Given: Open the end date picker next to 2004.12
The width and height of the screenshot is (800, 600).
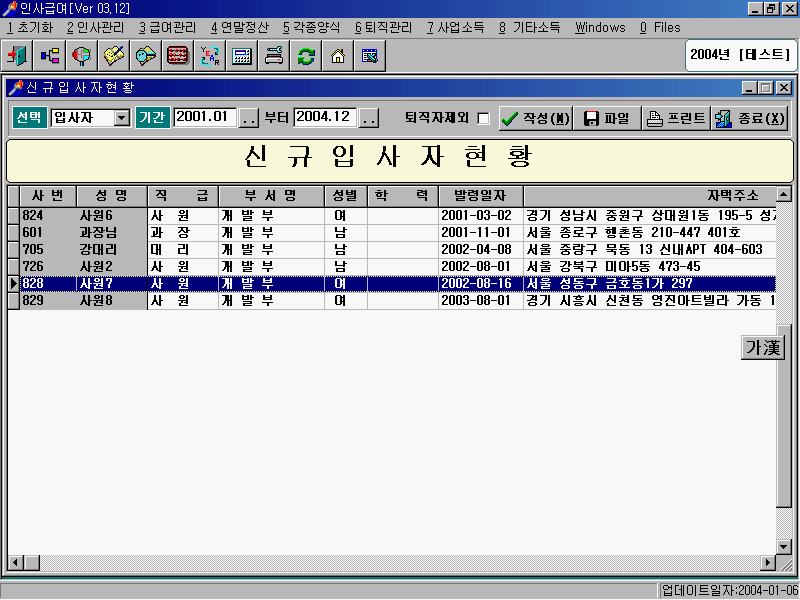Looking at the screenshot, I should pos(369,118).
